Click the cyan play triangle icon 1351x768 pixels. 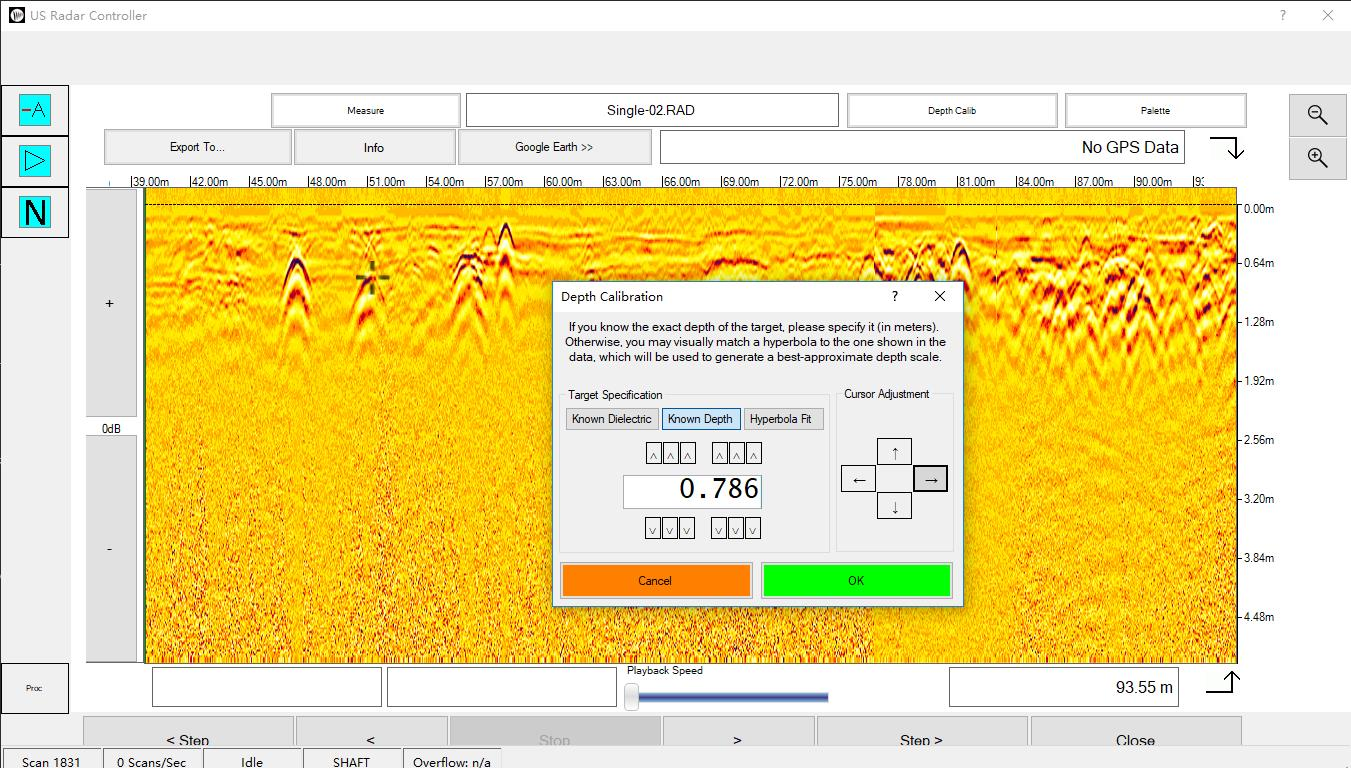tap(35, 161)
